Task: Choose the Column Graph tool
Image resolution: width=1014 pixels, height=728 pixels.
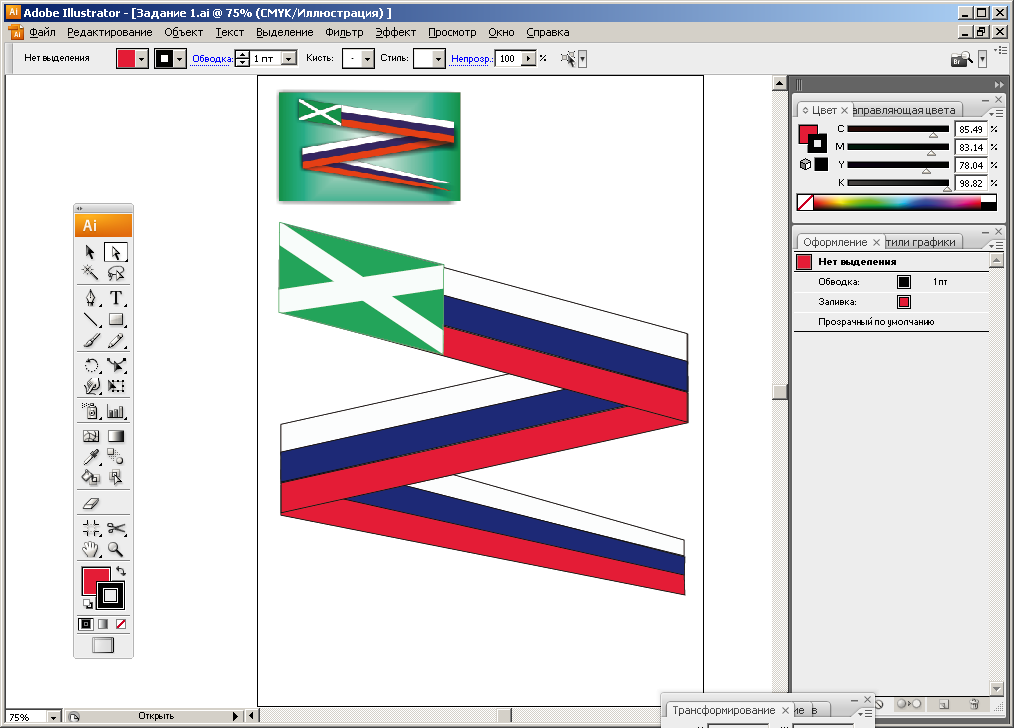Action: point(116,411)
